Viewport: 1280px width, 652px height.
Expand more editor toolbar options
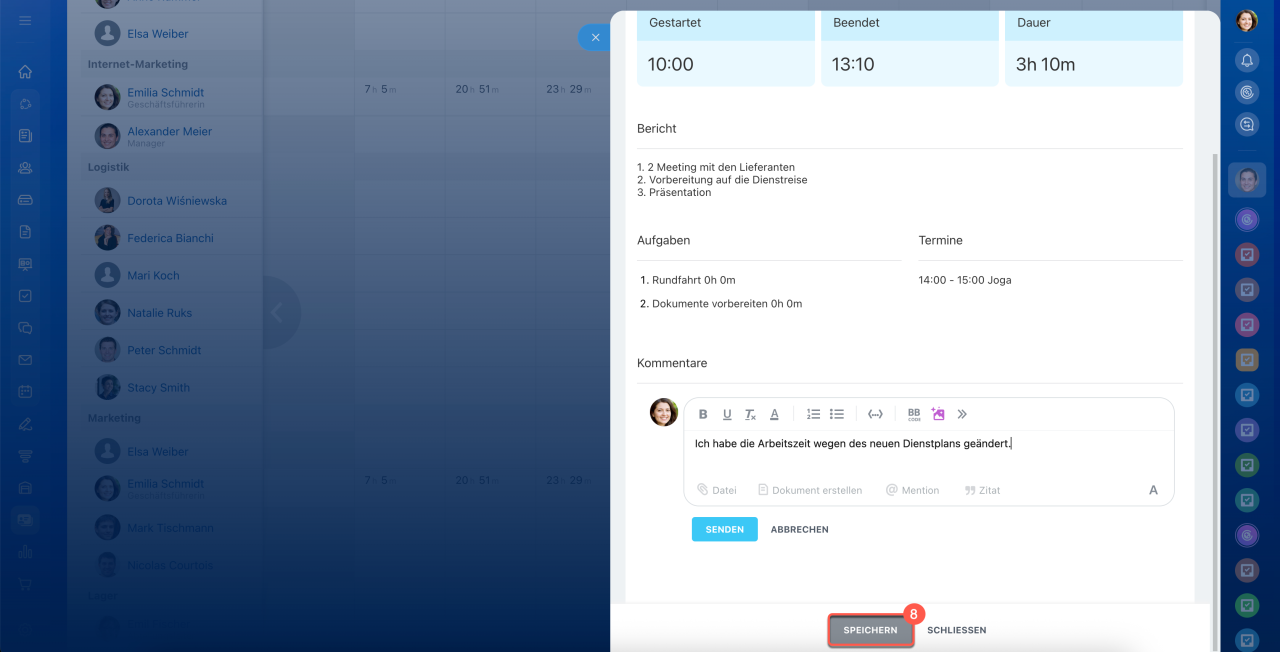coord(962,414)
